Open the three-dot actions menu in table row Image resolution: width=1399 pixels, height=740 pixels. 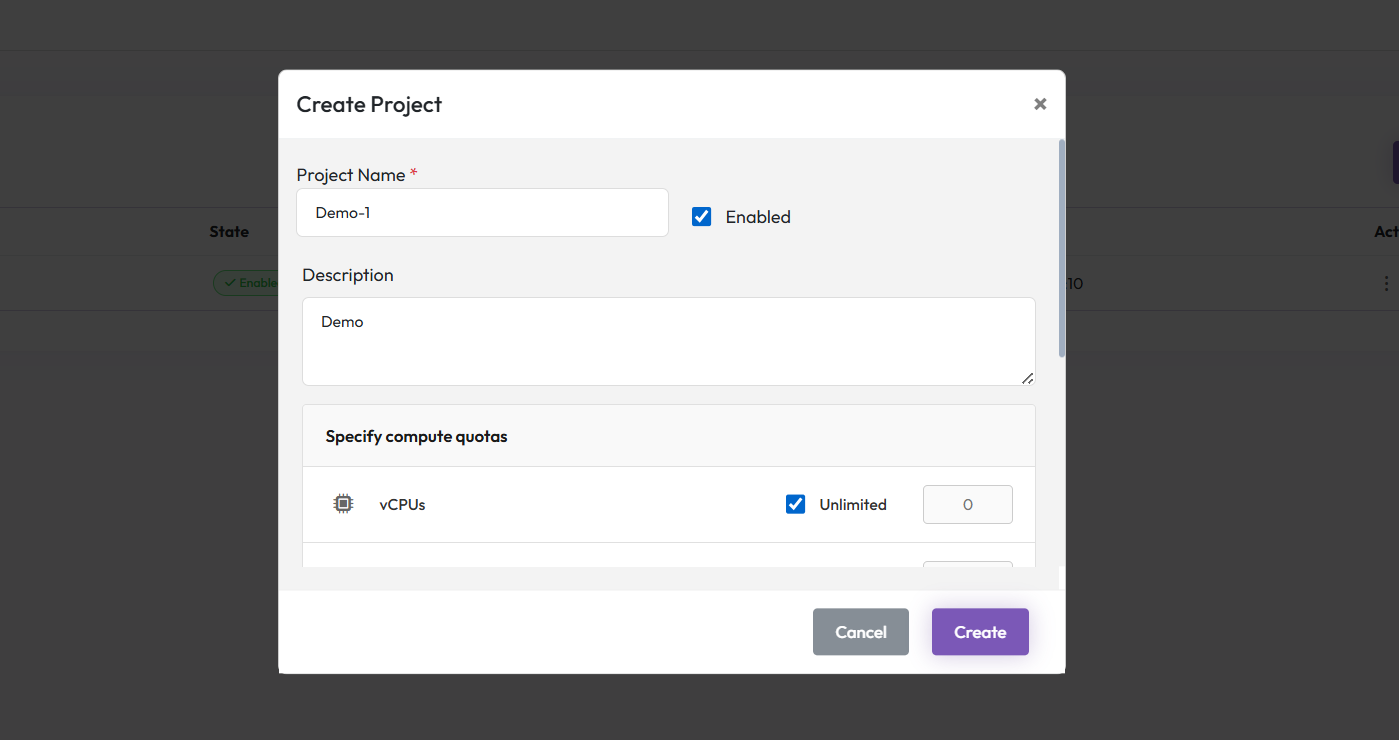[1386, 283]
